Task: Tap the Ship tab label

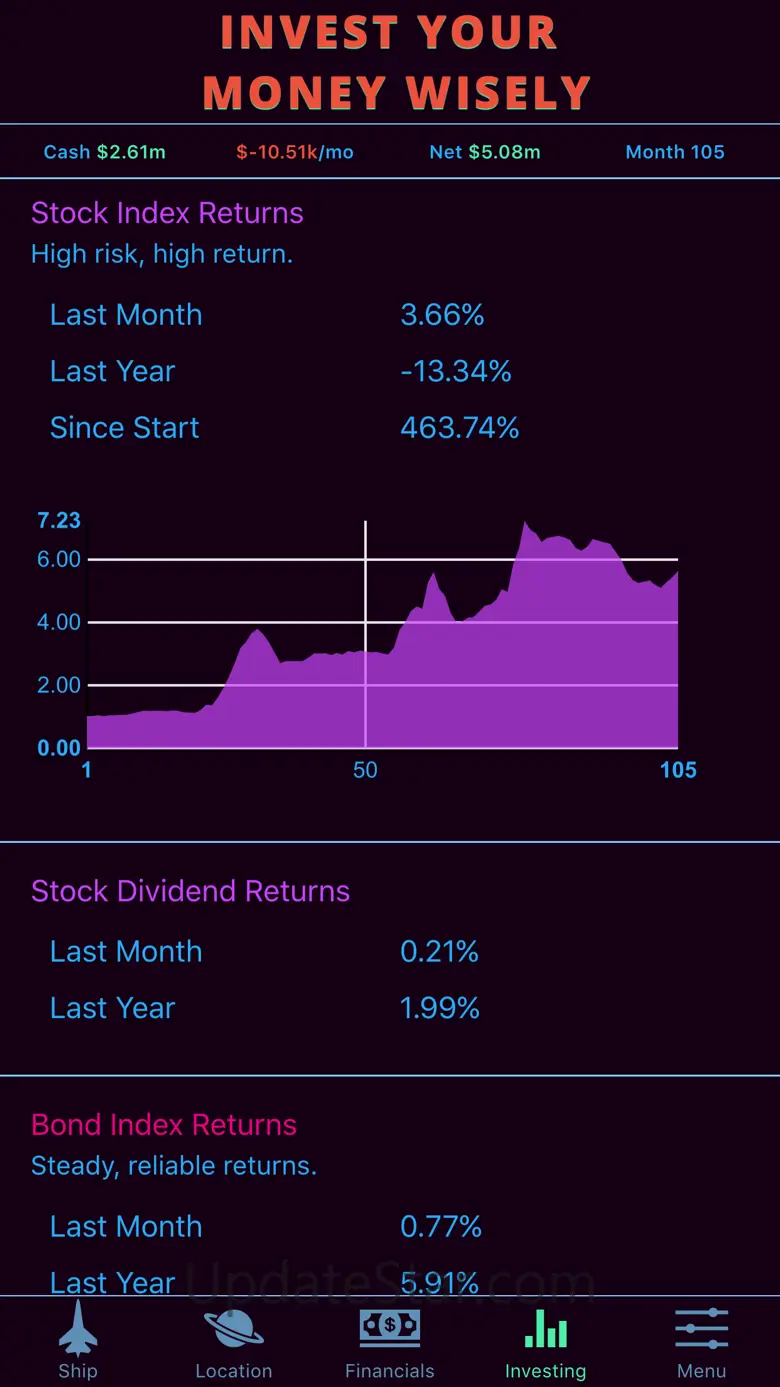Action: coord(78,1371)
